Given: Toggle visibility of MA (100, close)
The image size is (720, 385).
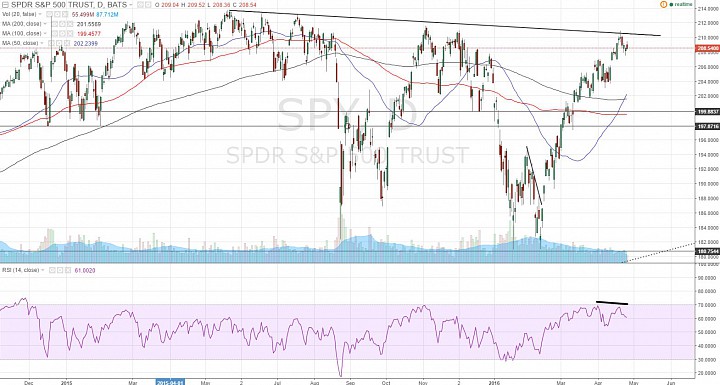Looking at the screenshot, I should click(x=55, y=34).
